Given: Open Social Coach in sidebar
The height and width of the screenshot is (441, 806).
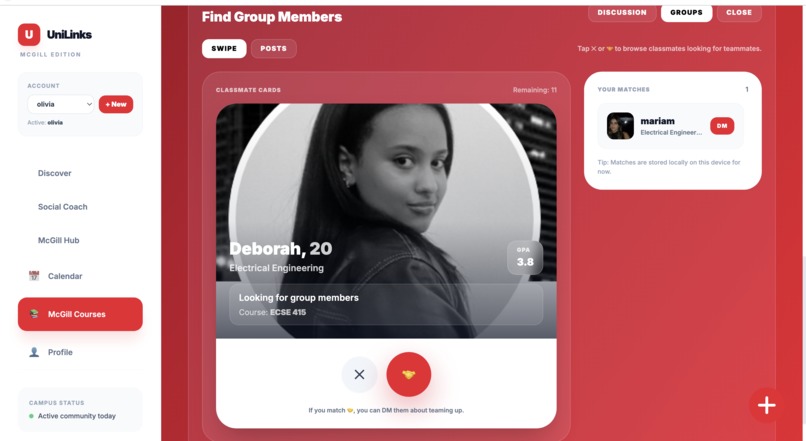Looking at the screenshot, I should pyautogui.click(x=63, y=207).
